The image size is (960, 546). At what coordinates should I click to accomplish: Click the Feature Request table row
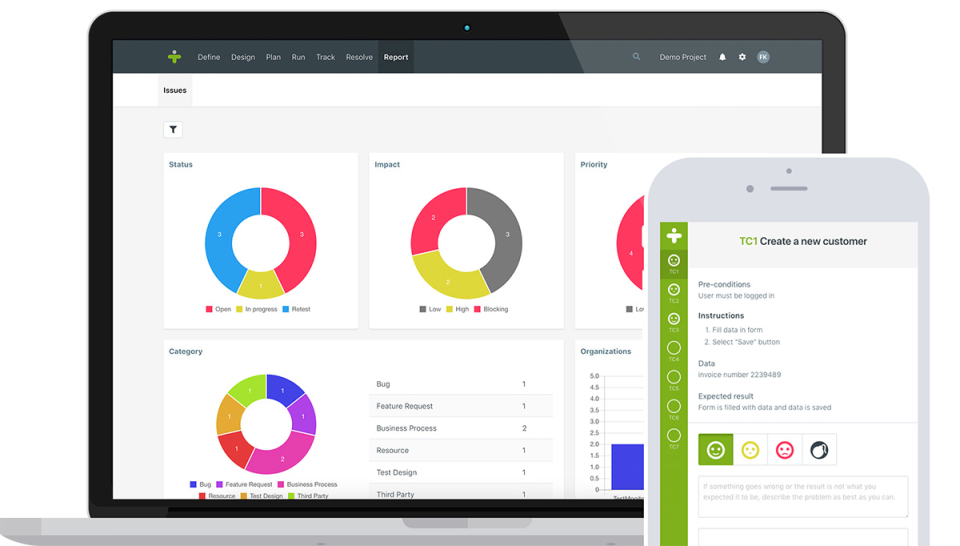tap(461, 406)
